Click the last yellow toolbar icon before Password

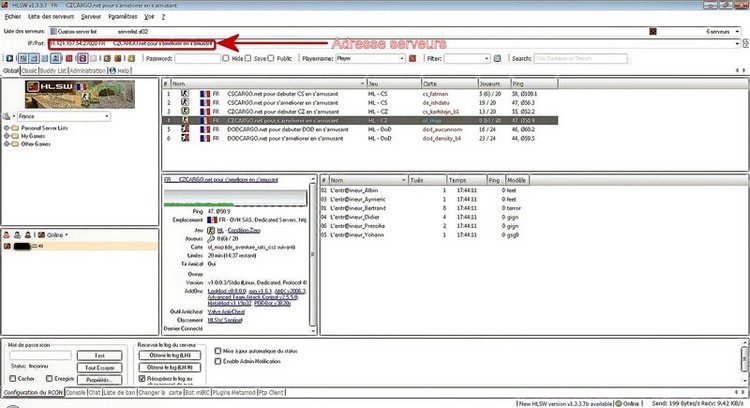point(132,58)
